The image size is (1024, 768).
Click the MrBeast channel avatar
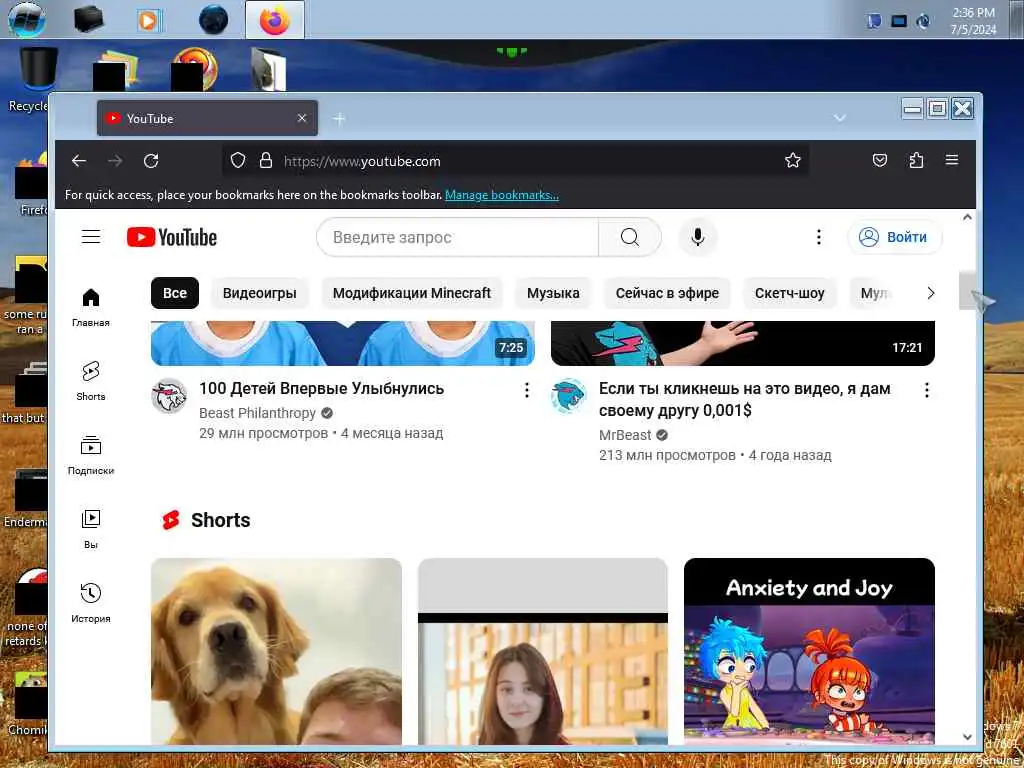(x=569, y=396)
